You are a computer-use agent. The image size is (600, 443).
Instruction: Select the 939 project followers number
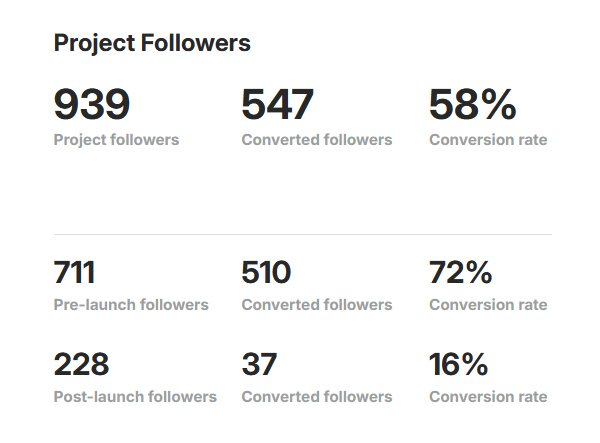click(92, 104)
